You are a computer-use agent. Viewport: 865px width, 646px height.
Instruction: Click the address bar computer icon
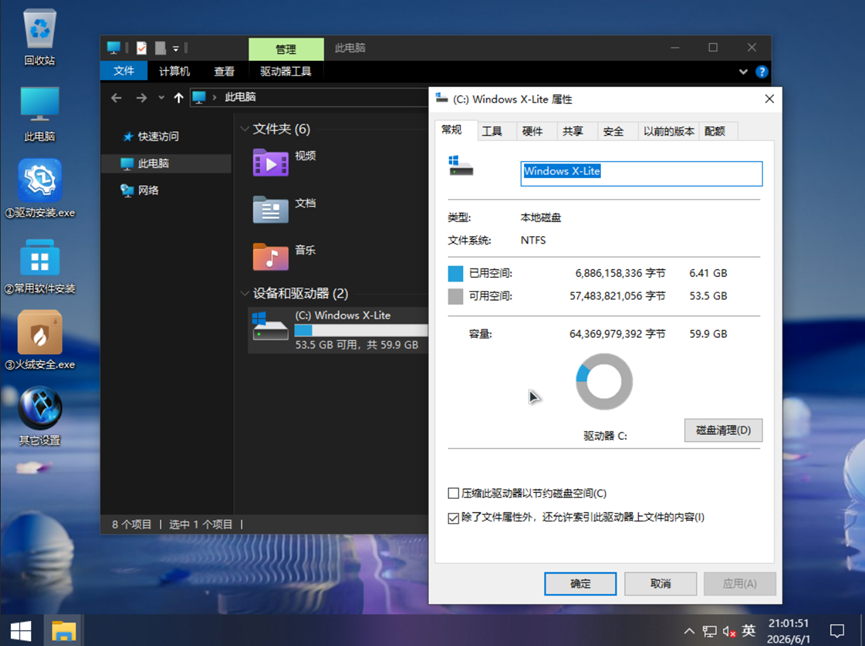pos(199,98)
